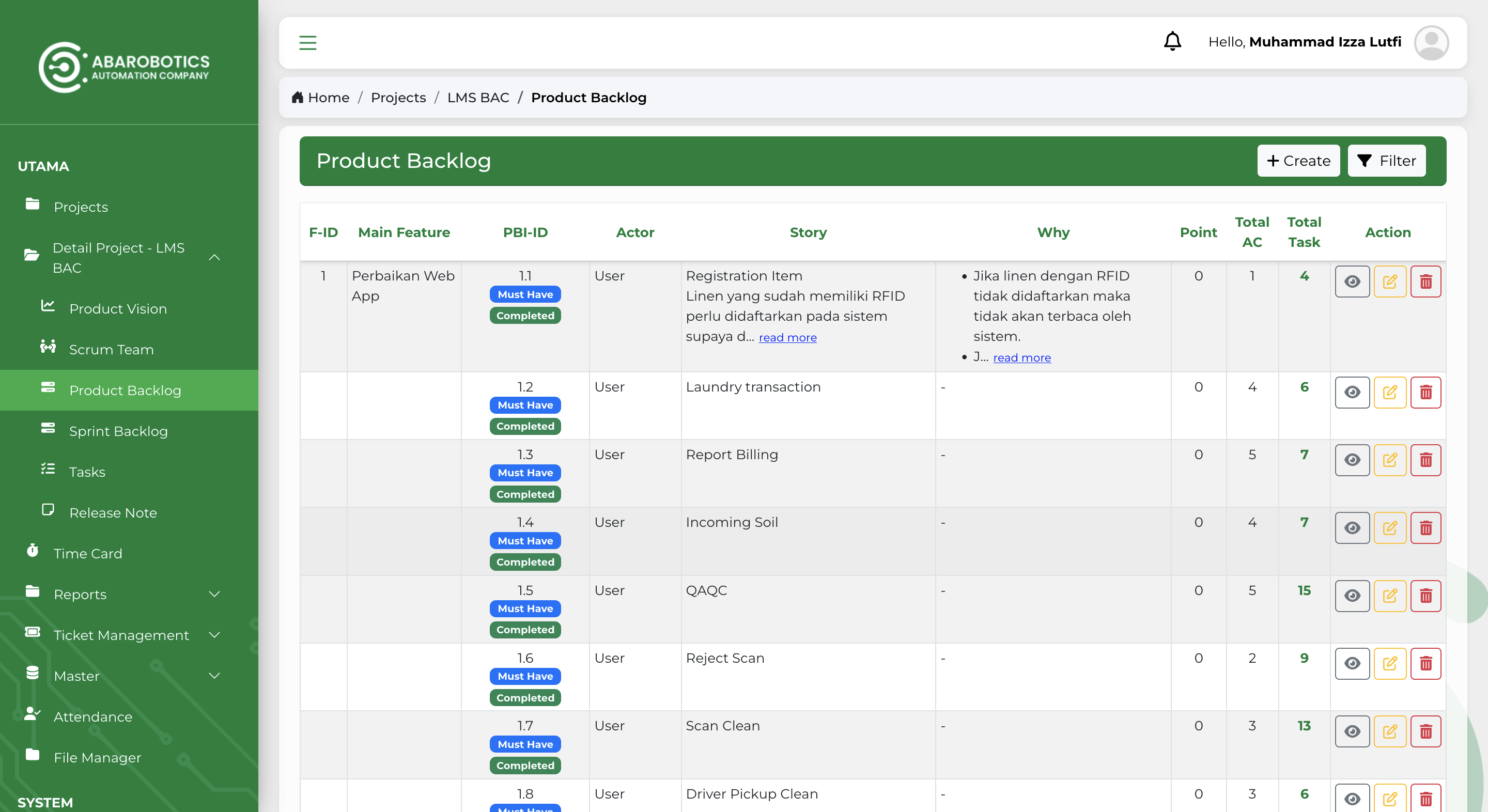
Task: Select Product Backlog in sidebar
Action: [x=129, y=391]
